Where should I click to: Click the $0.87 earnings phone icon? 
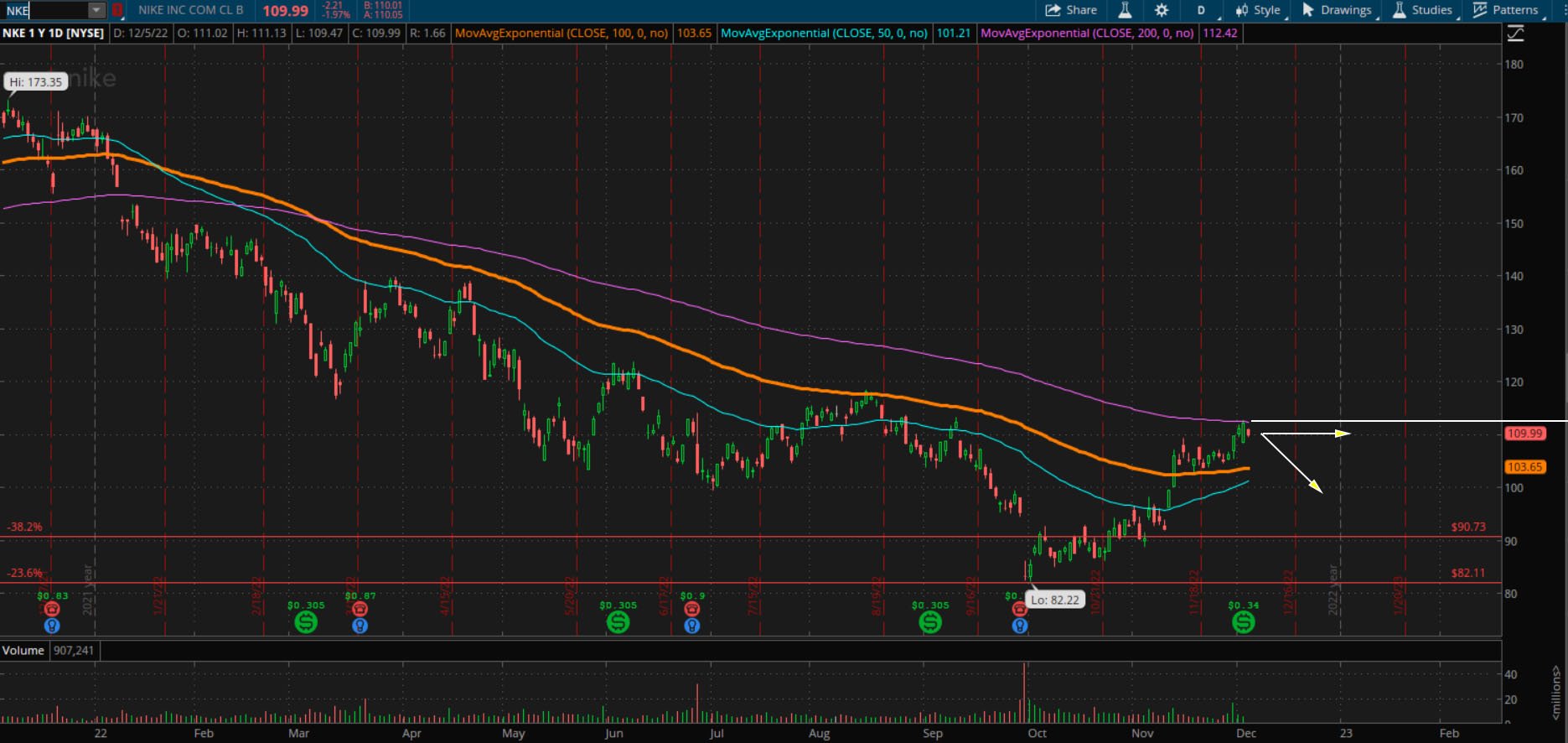[360, 609]
